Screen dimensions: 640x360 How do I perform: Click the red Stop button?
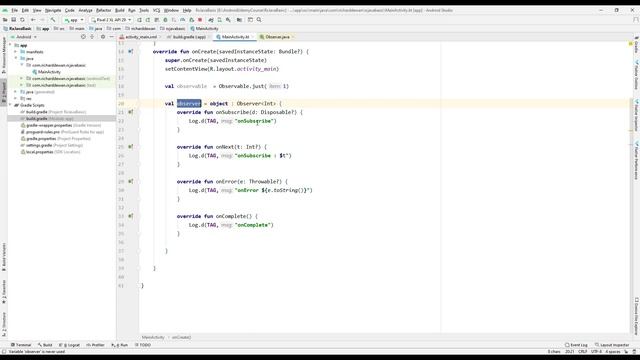pyautogui.click(x=200, y=20)
